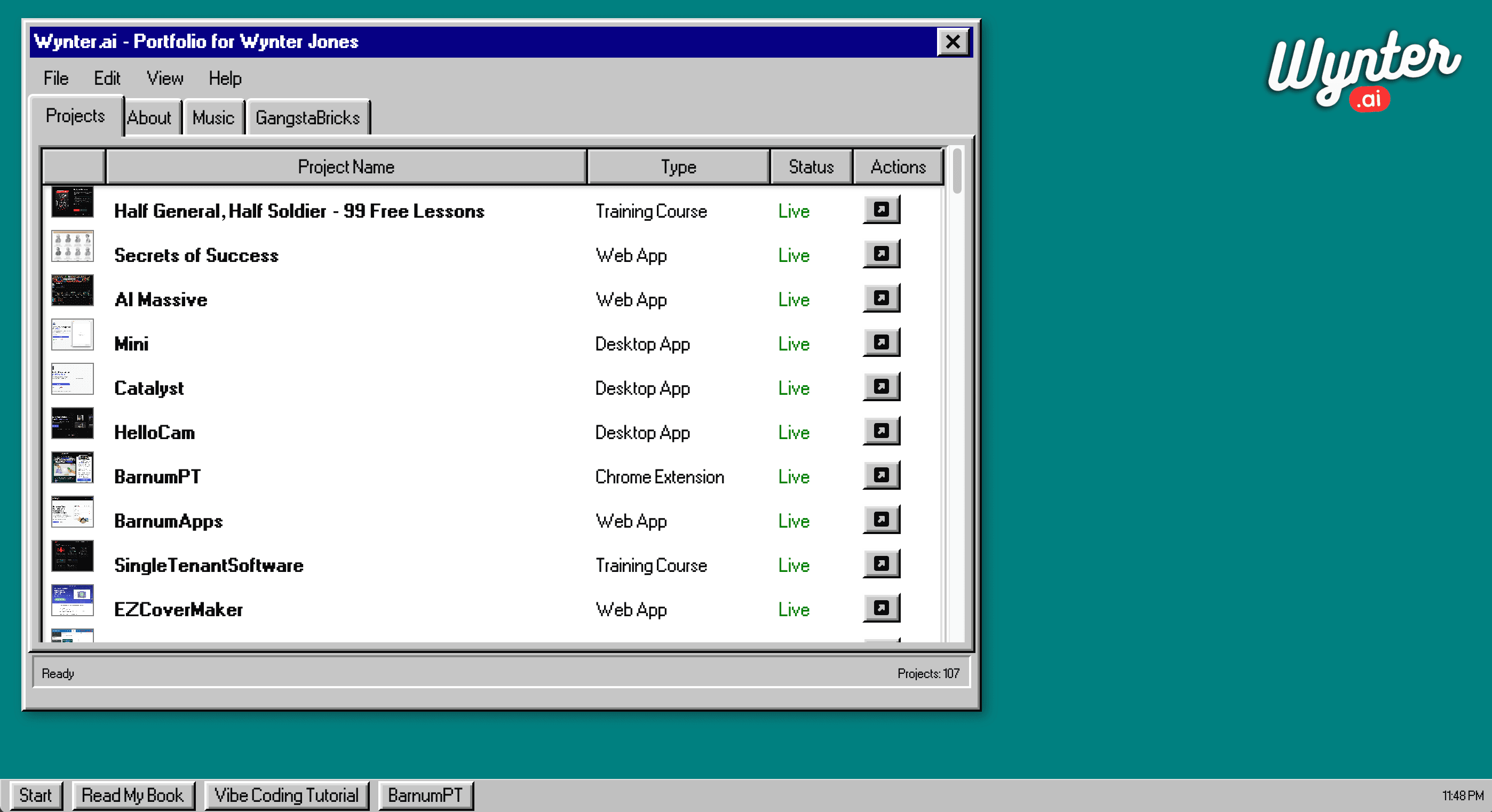This screenshot has height=812, width=1492.
Task: Sort by the Status column header
Action: 811,167
